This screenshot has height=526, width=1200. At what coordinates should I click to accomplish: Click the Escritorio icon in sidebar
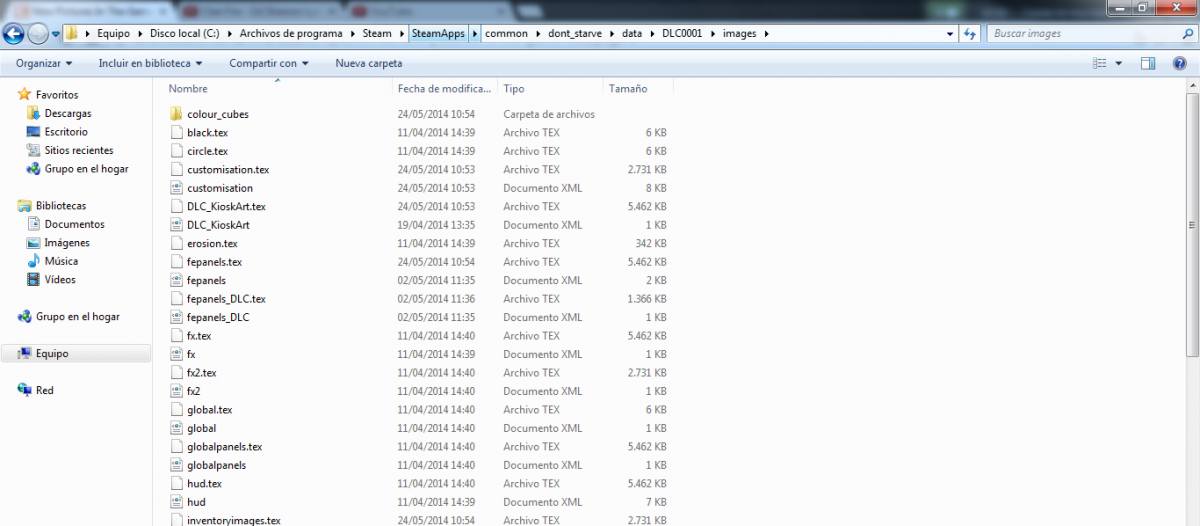(34, 131)
